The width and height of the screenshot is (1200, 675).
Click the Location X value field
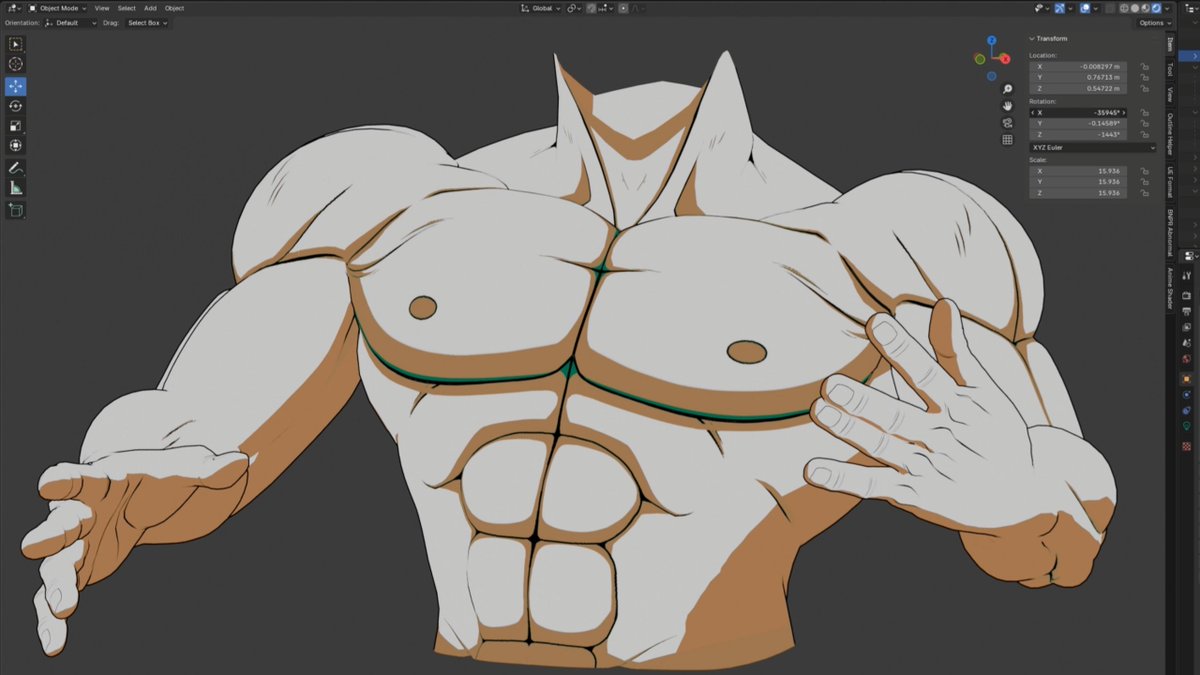(1078, 66)
